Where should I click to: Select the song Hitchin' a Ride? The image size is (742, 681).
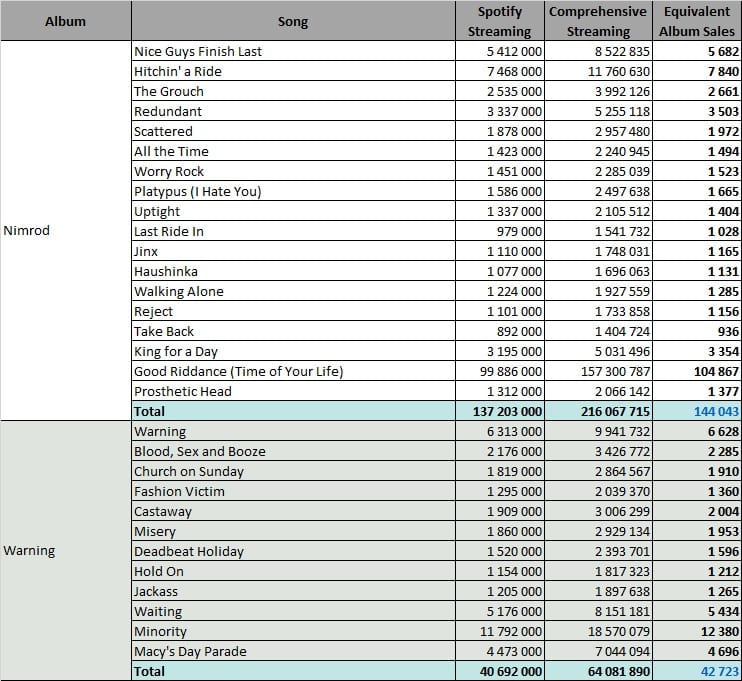tap(293, 71)
